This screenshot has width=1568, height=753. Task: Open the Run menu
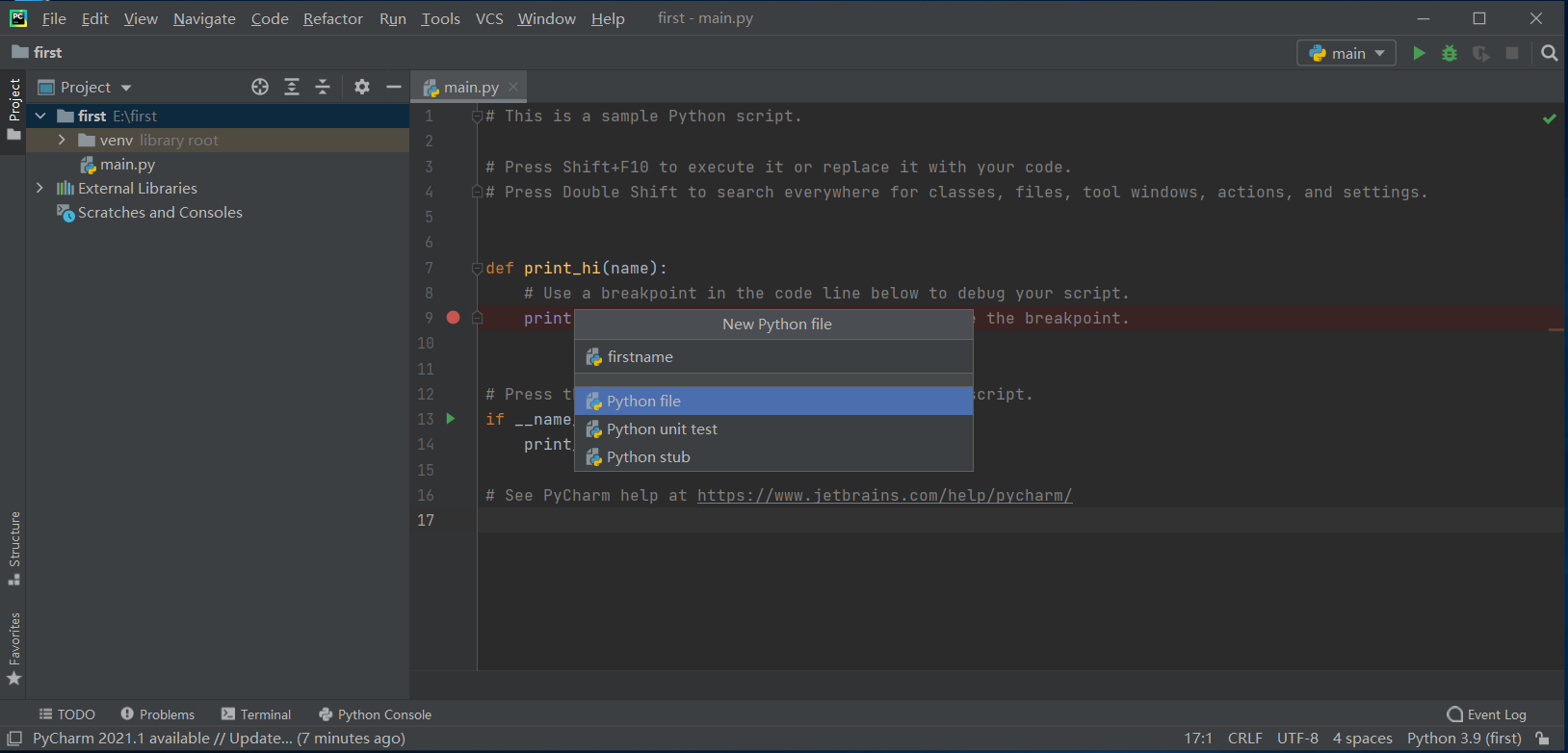pyautogui.click(x=392, y=18)
